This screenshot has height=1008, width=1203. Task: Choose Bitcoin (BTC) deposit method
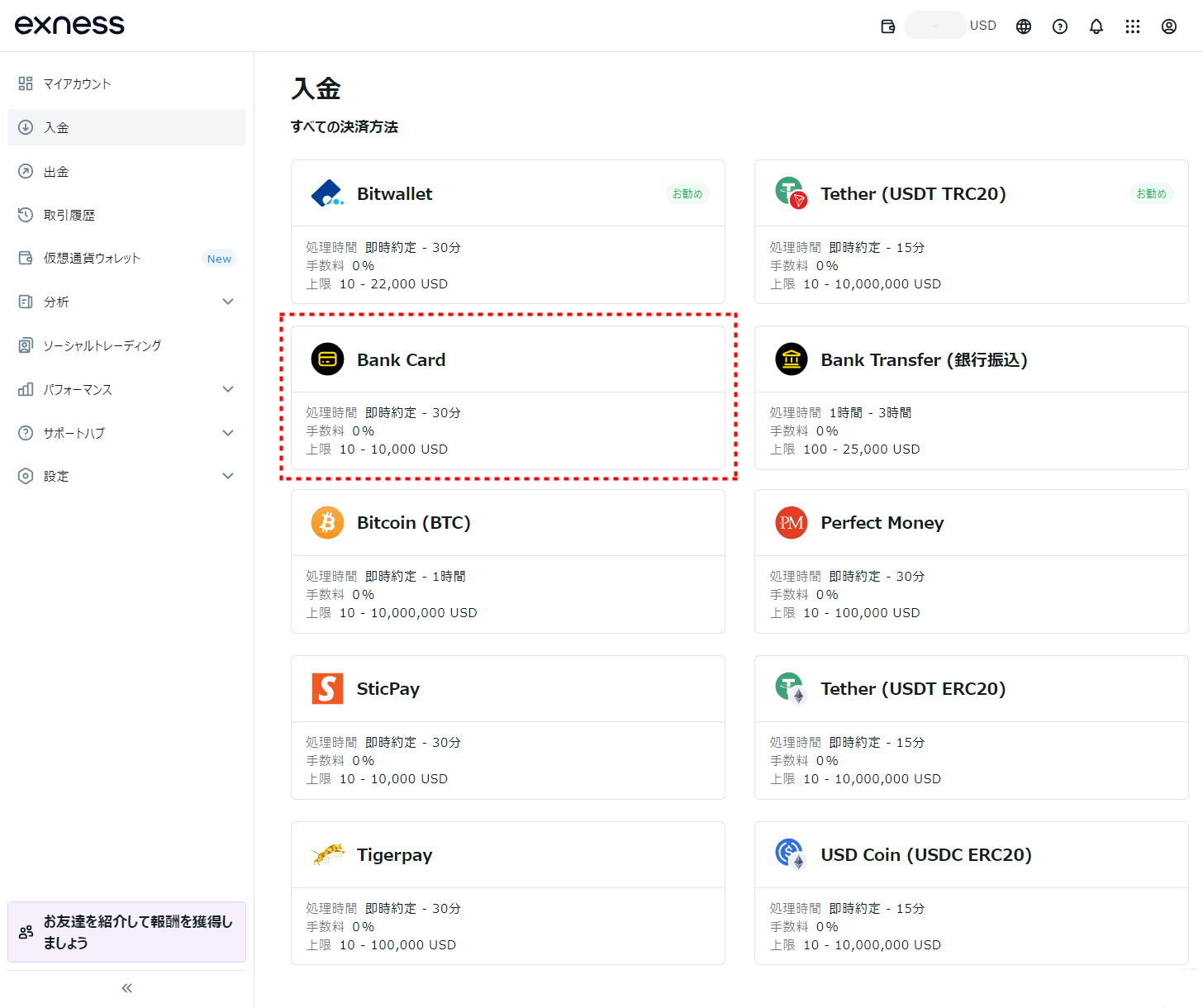tap(508, 561)
